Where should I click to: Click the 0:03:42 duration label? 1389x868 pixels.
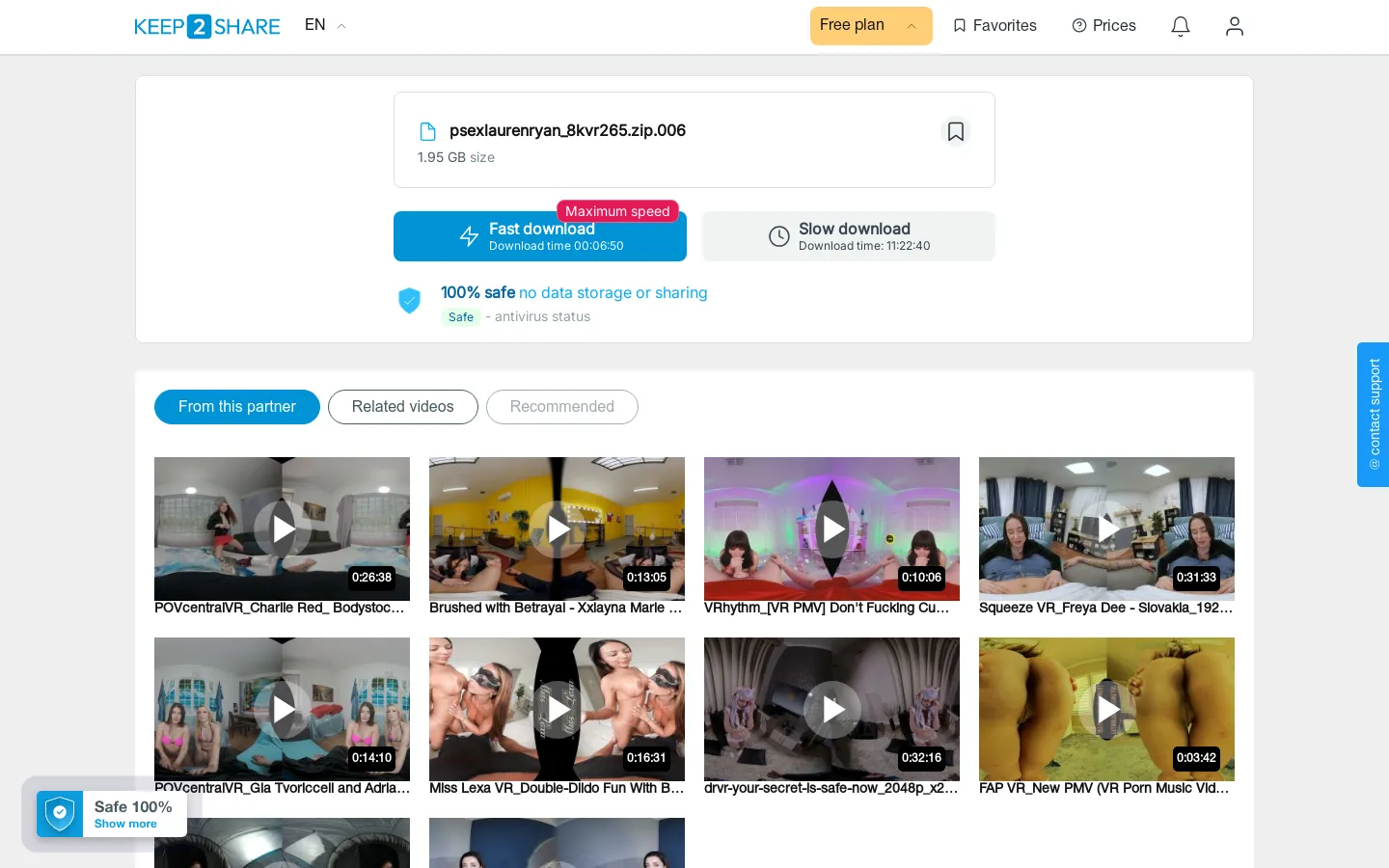(1196, 758)
